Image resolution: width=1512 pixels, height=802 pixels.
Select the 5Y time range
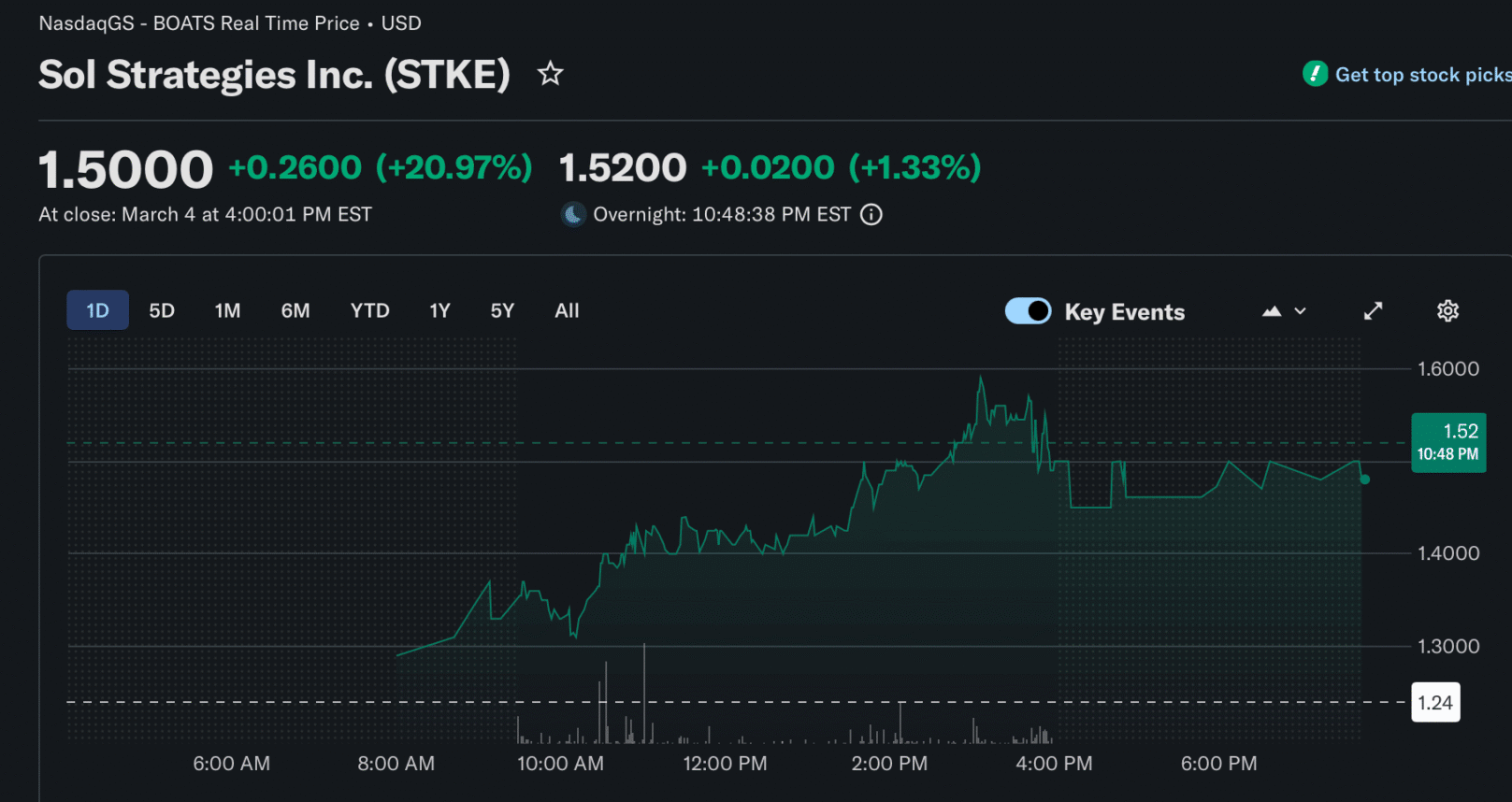[x=502, y=311]
